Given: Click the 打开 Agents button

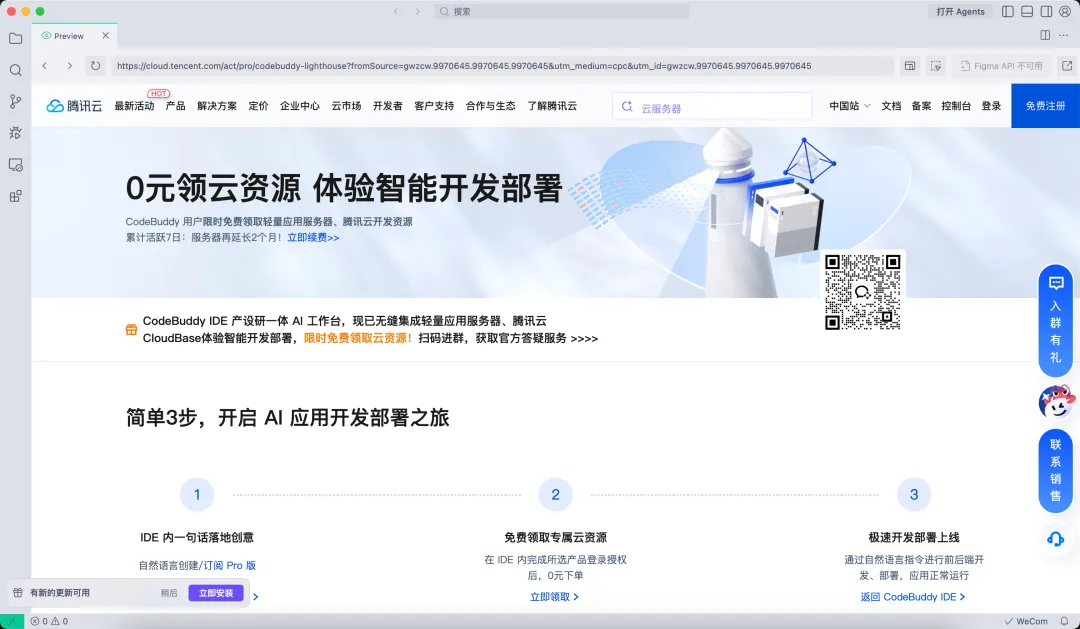Looking at the screenshot, I should pos(960,12).
